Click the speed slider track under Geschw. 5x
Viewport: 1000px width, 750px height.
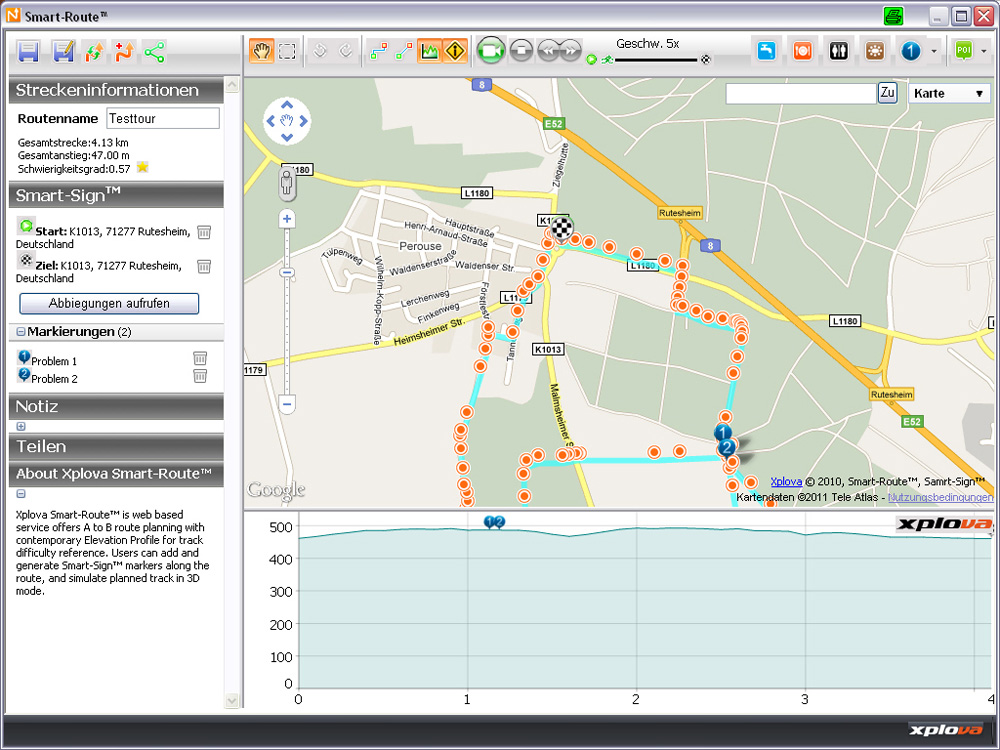point(656,60)
